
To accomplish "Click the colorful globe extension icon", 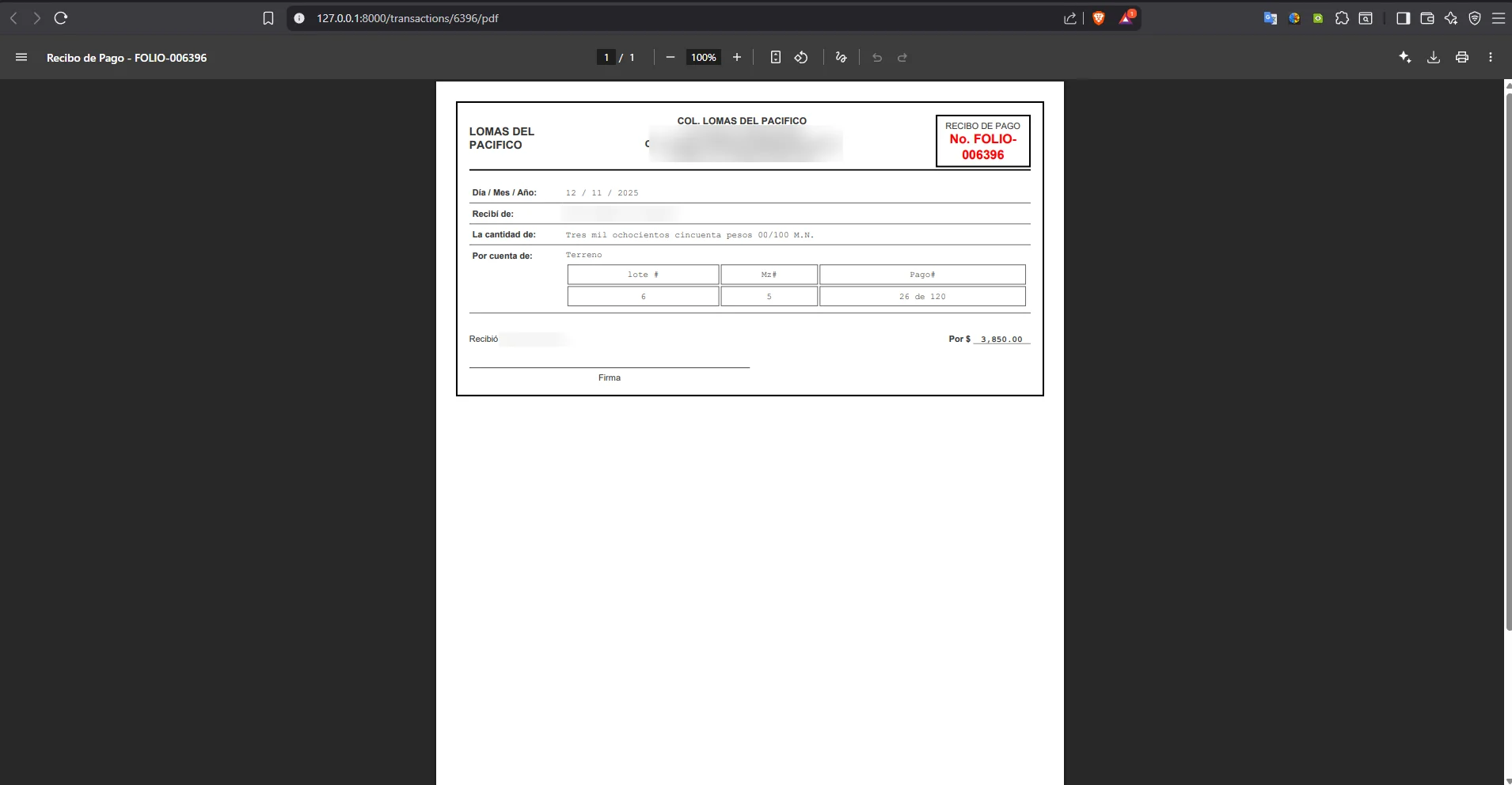I will point(1294,18).
